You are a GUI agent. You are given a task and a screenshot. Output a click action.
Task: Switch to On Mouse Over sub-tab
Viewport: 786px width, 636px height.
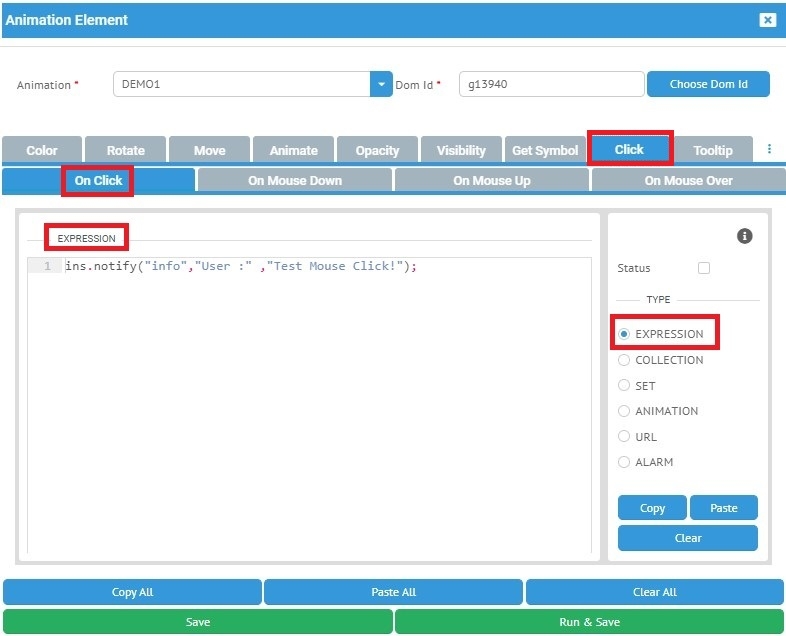pos(688,181)
